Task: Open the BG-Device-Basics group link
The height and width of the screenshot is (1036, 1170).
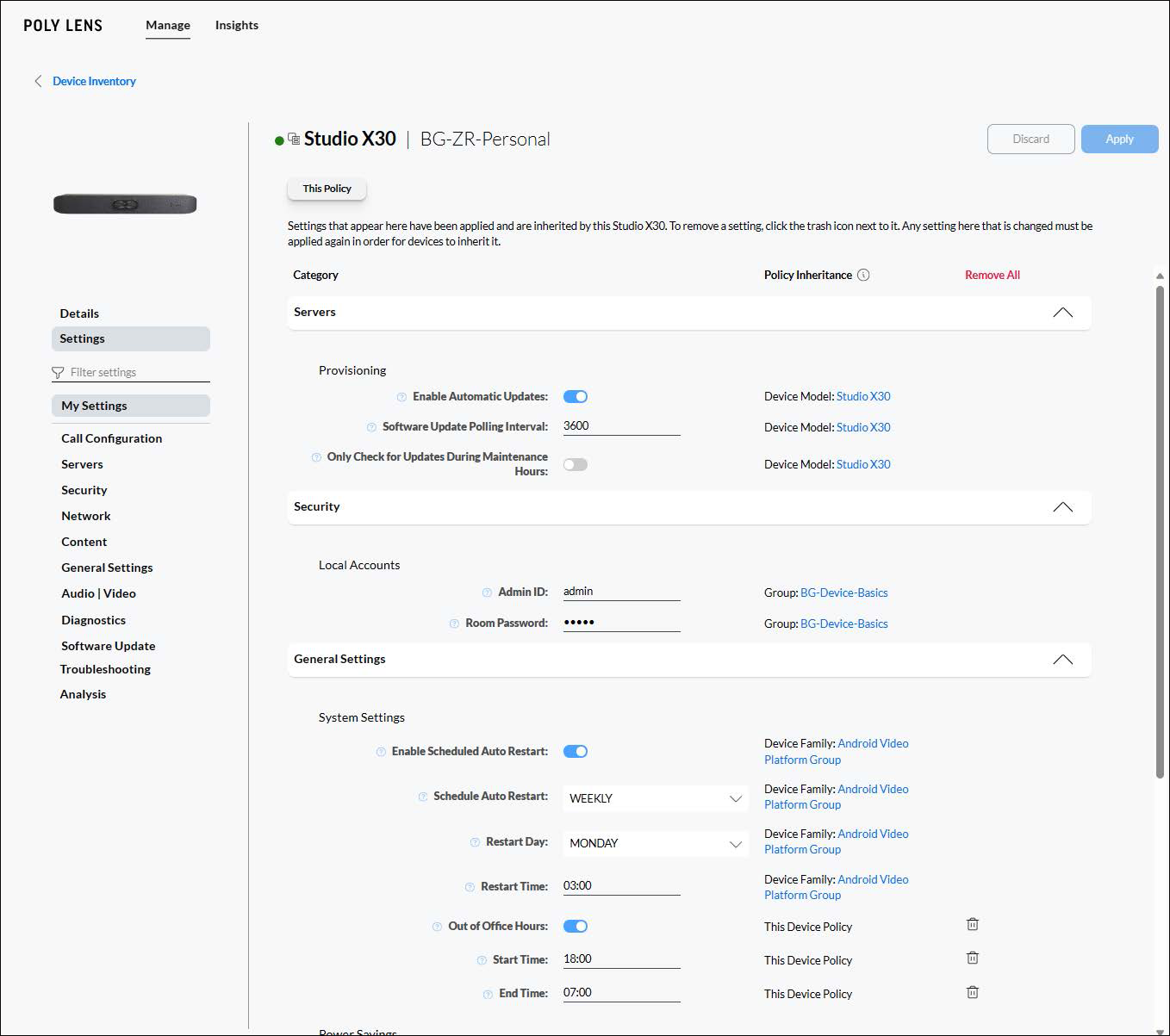Action: [x=843, y=592]
